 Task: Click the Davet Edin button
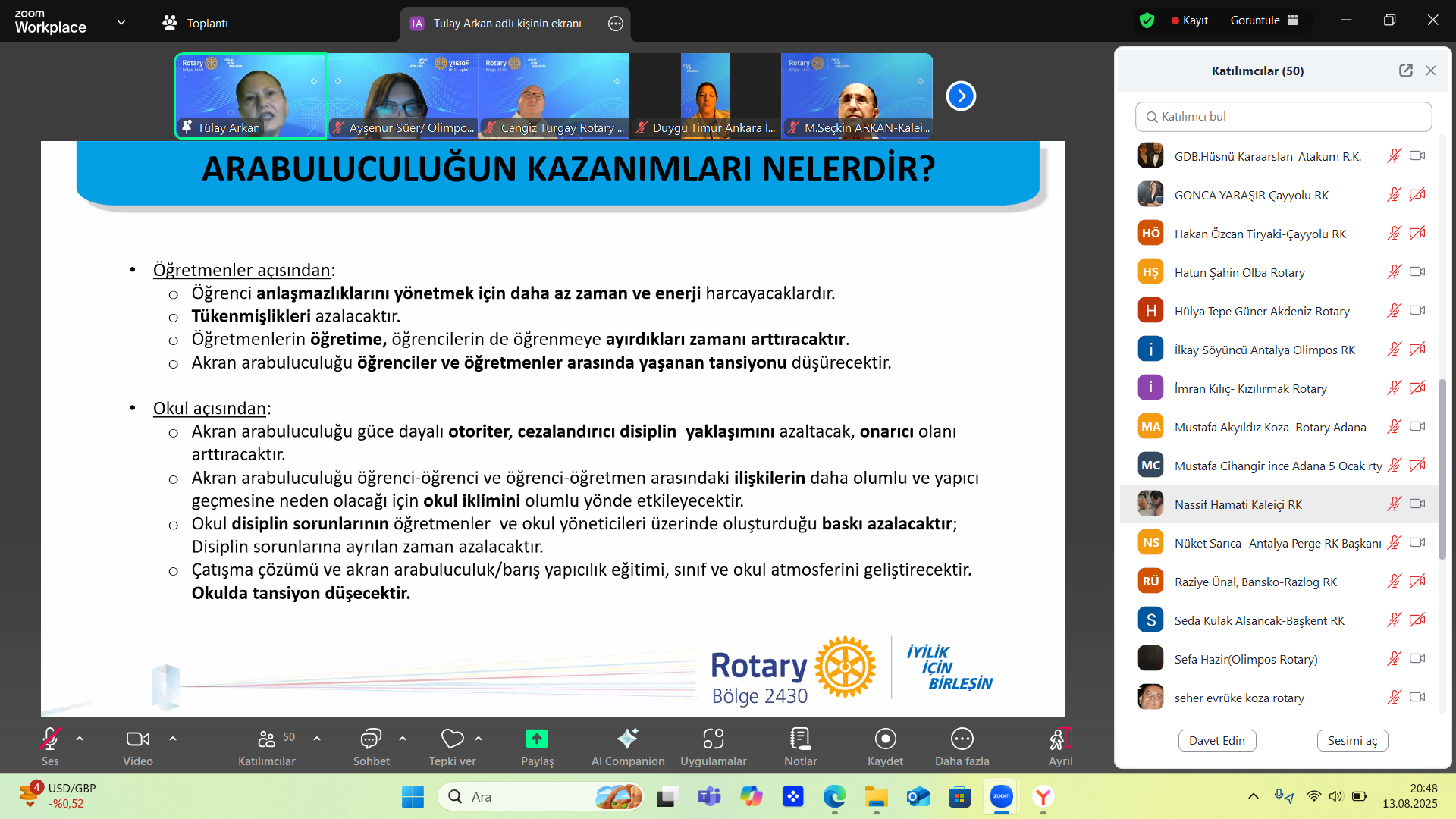pos(1216,741)
